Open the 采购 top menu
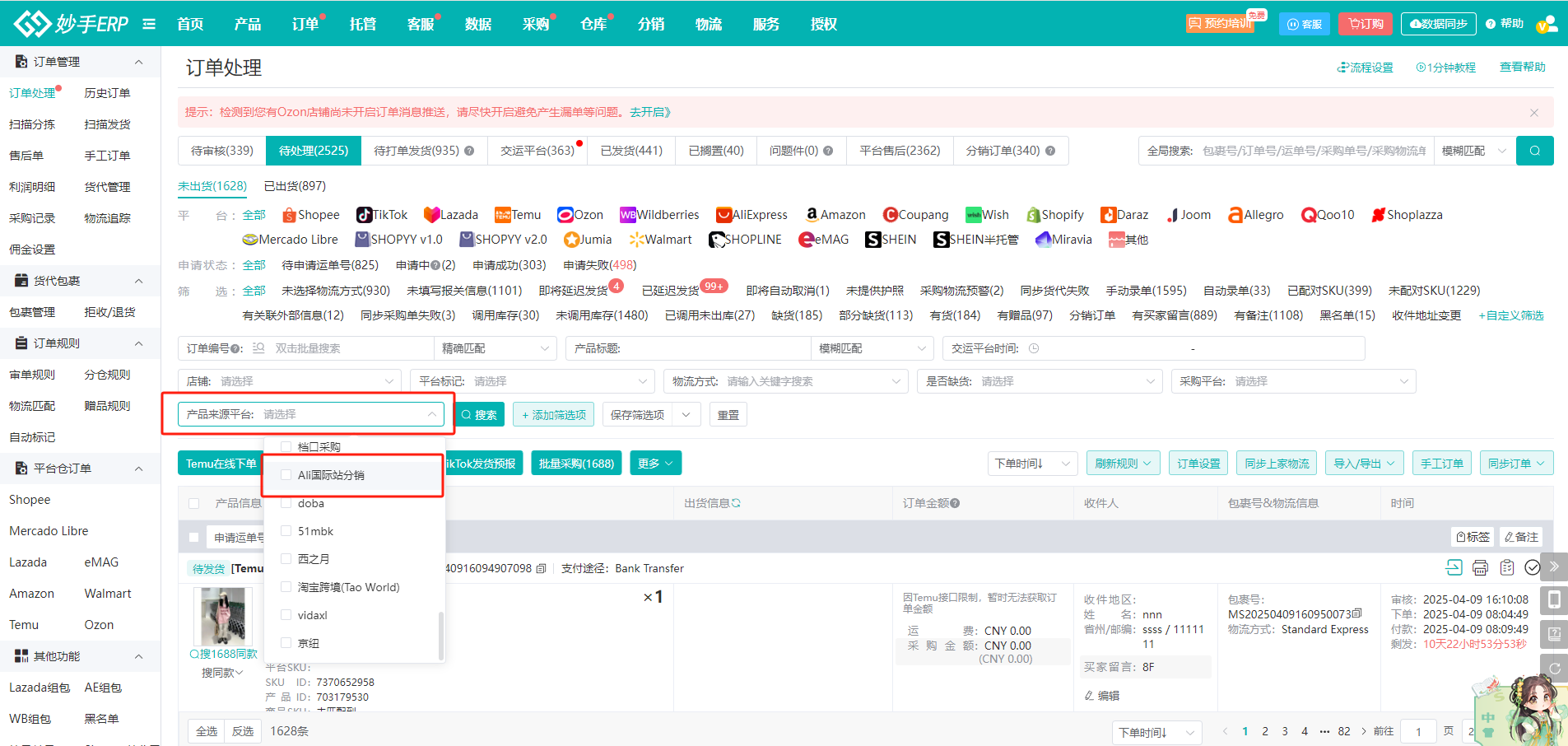The width and height of the screenshot is (1568, 746). tap(536, 24)
